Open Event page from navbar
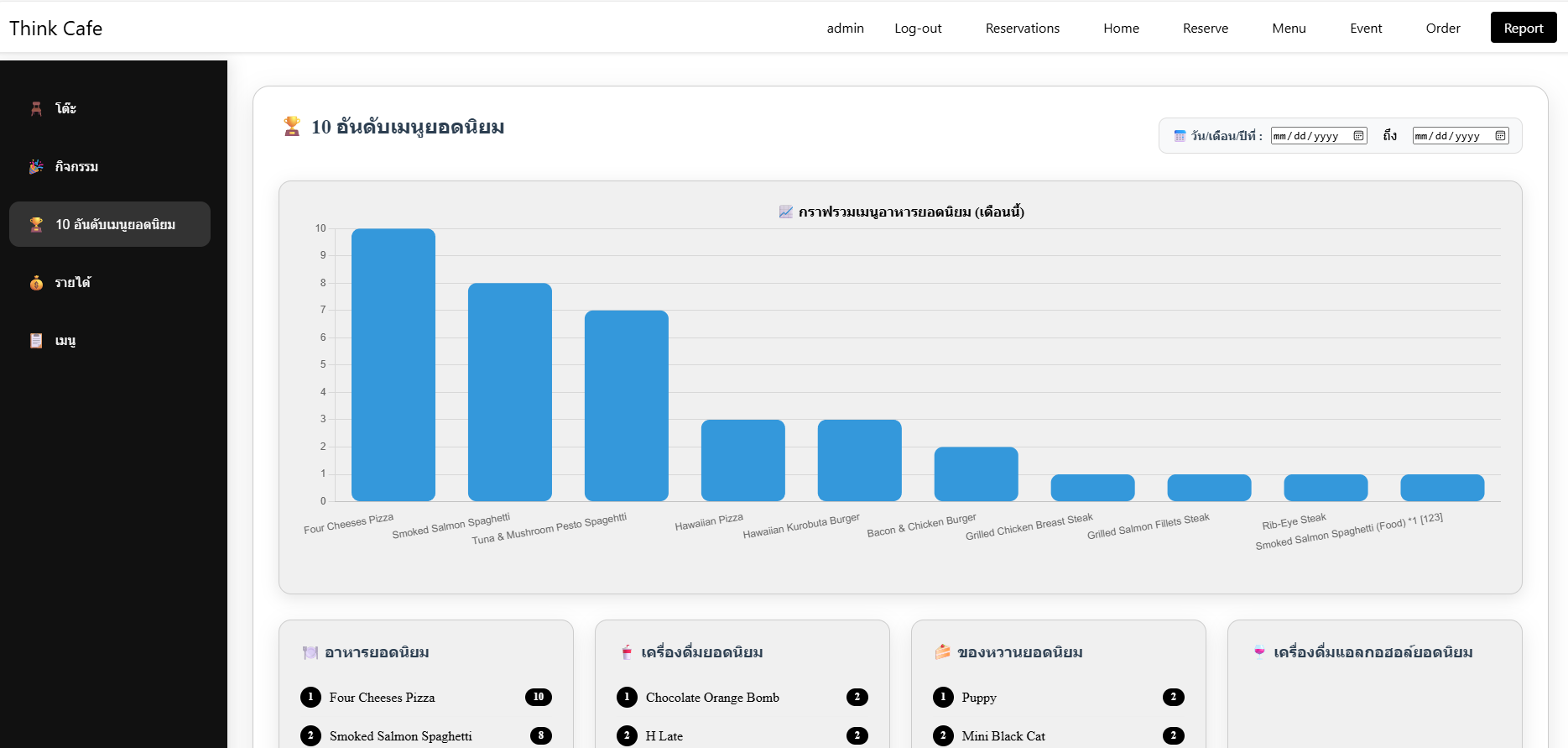This screenshot has height=748, width=1568. pyautogui.click(x=1366, y=28)
